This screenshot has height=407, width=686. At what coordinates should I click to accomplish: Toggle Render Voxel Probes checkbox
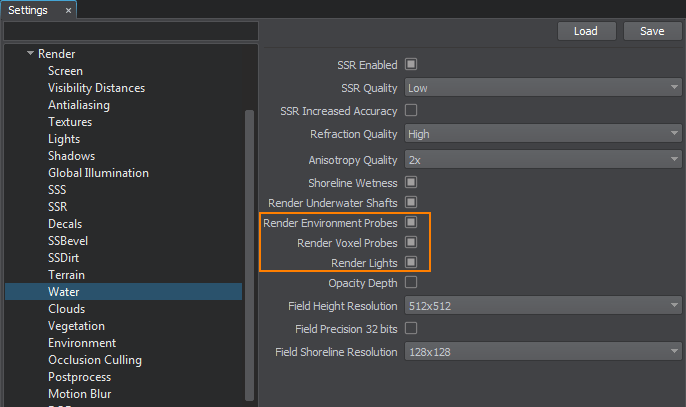[410, 243]
